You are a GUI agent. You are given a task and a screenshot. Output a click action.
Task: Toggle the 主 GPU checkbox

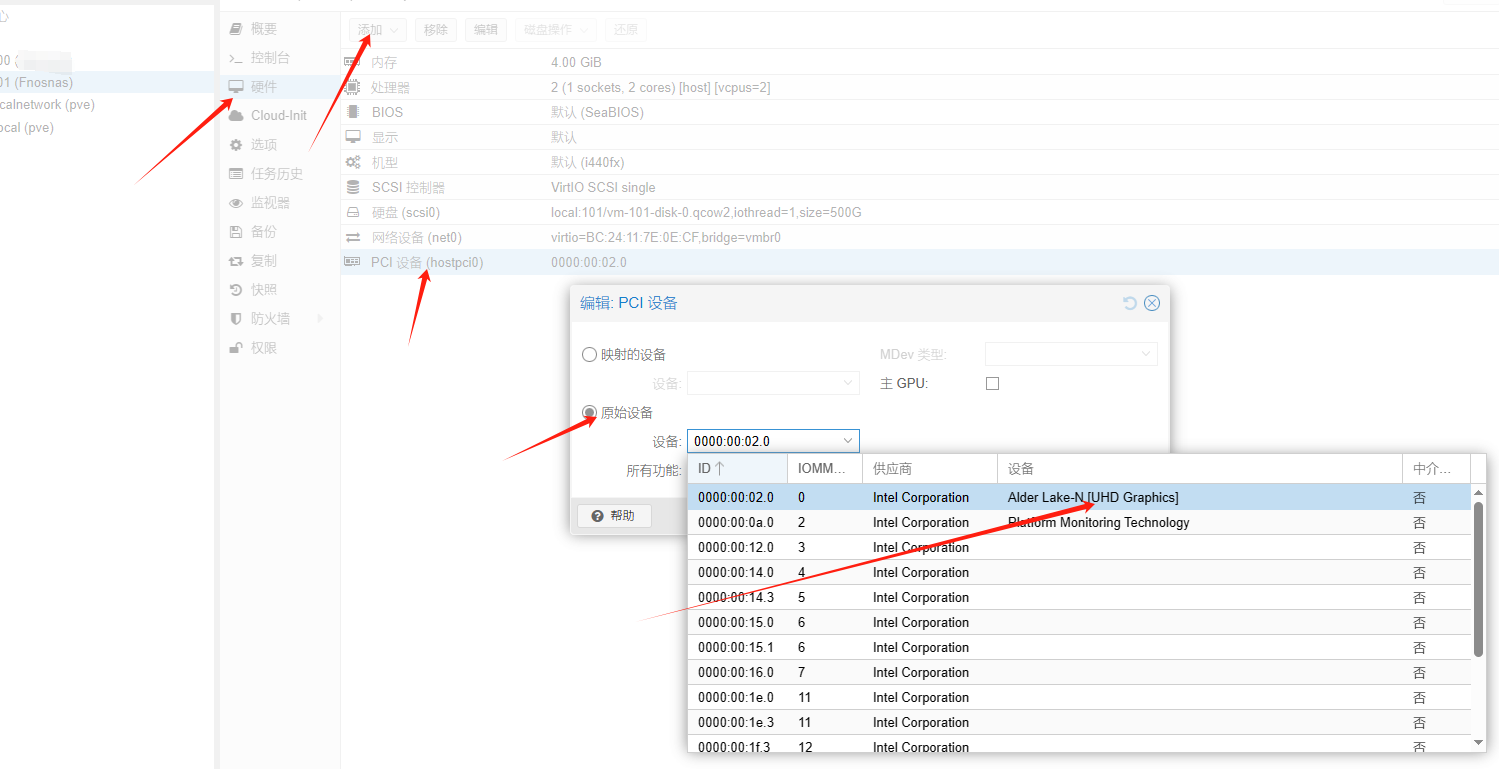[x=992, y=383]
